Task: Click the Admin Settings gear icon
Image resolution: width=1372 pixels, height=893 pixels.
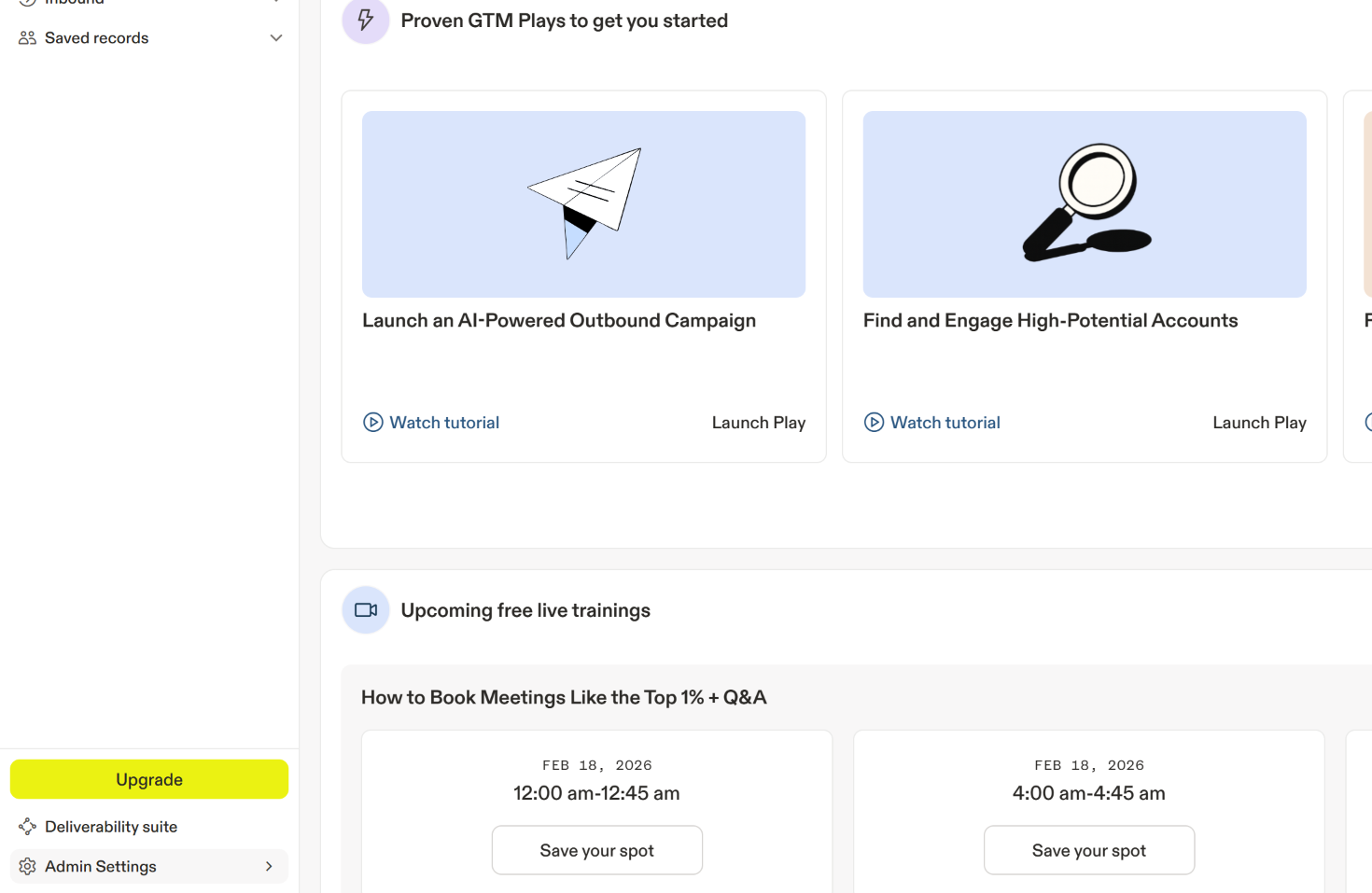Action: [x=27, y=867]
